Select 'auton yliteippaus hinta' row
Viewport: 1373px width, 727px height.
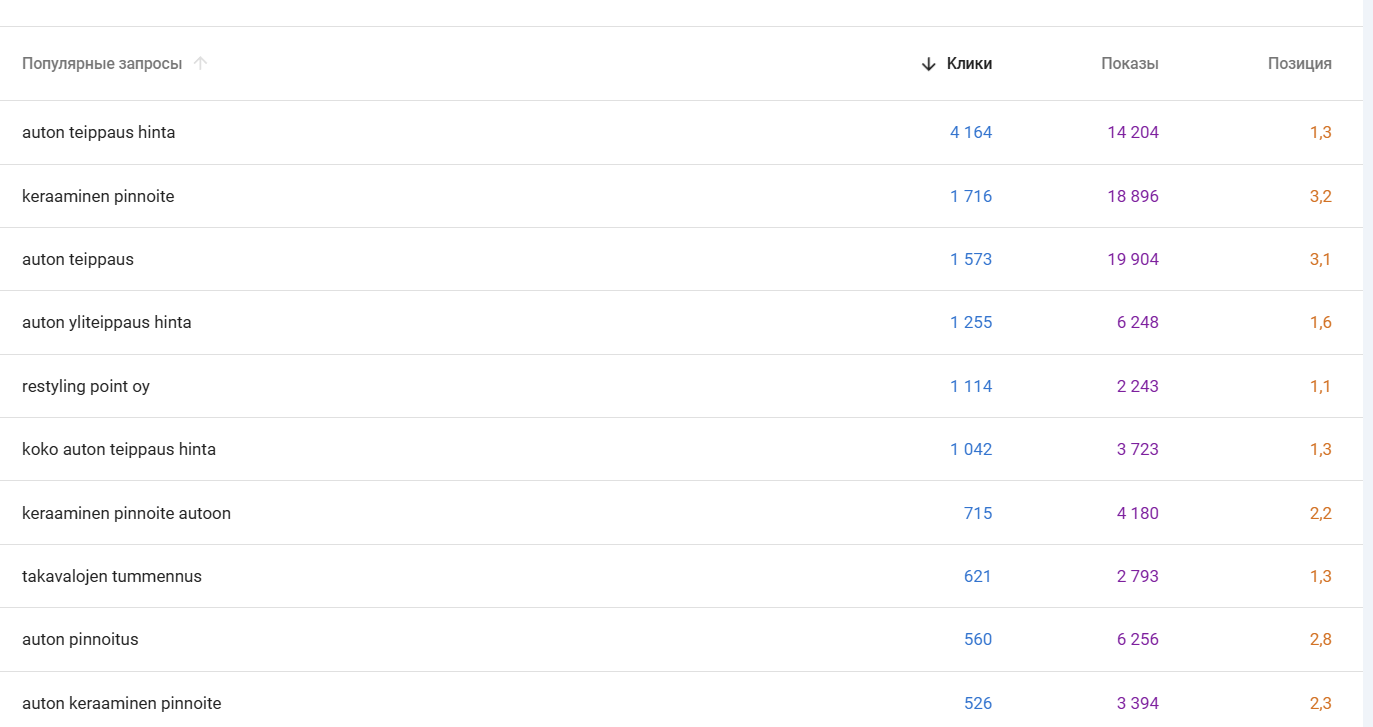point(107,323)
